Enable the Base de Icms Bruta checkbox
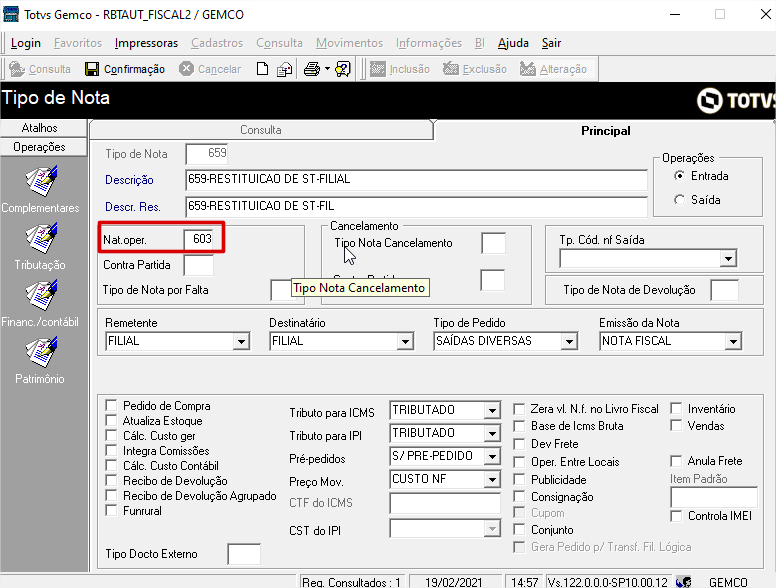The image size is (776, 588). tap(519, 426)
